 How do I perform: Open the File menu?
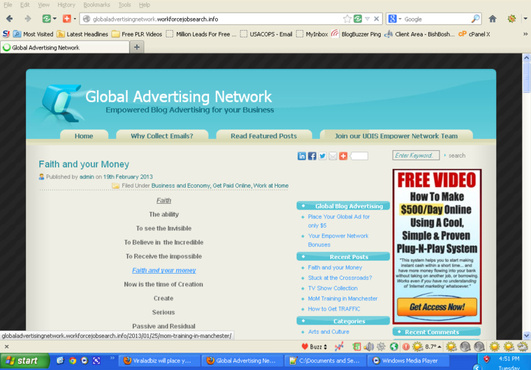[x=8, y=5]
